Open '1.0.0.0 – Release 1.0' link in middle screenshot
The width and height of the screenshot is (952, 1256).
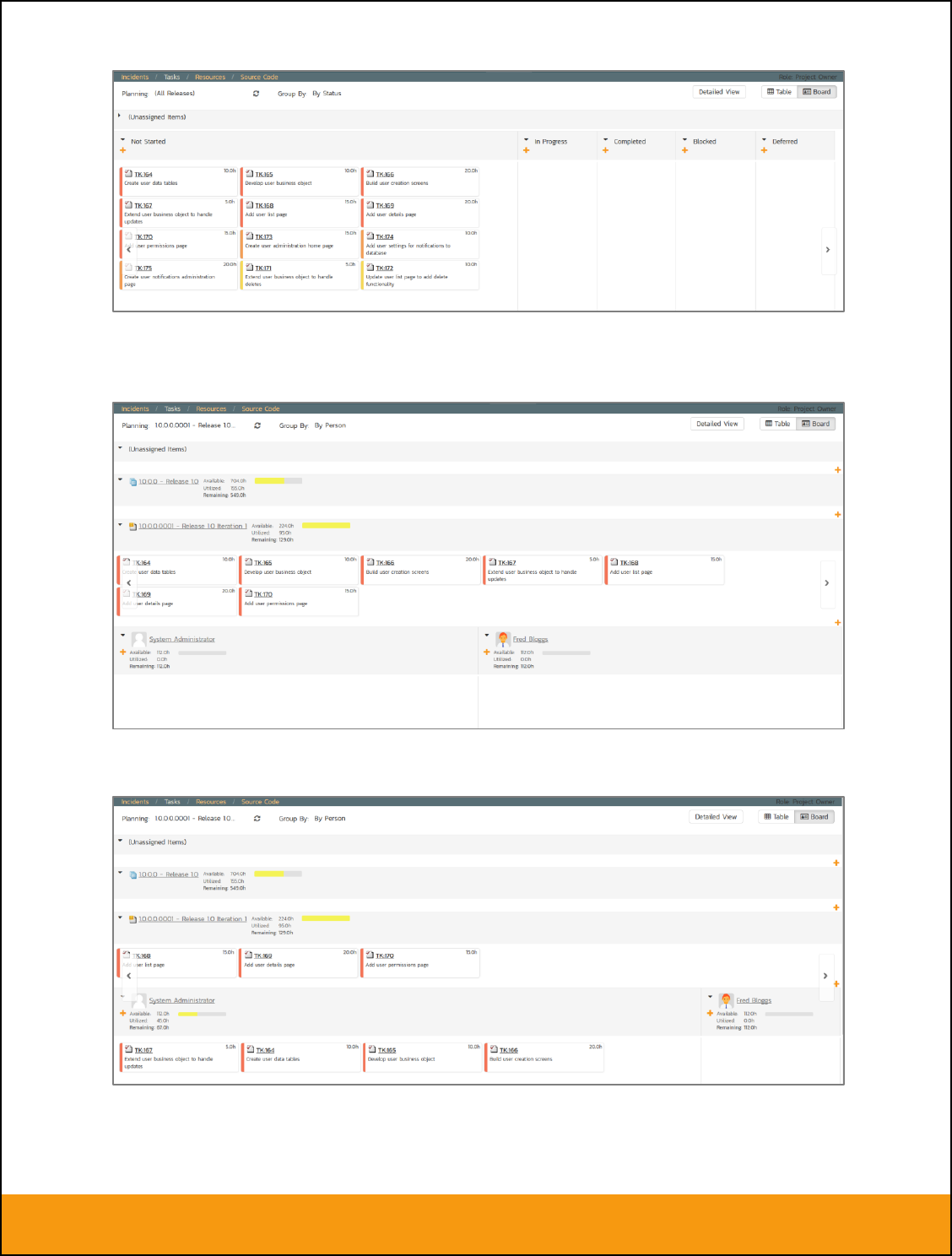[169, 482]
